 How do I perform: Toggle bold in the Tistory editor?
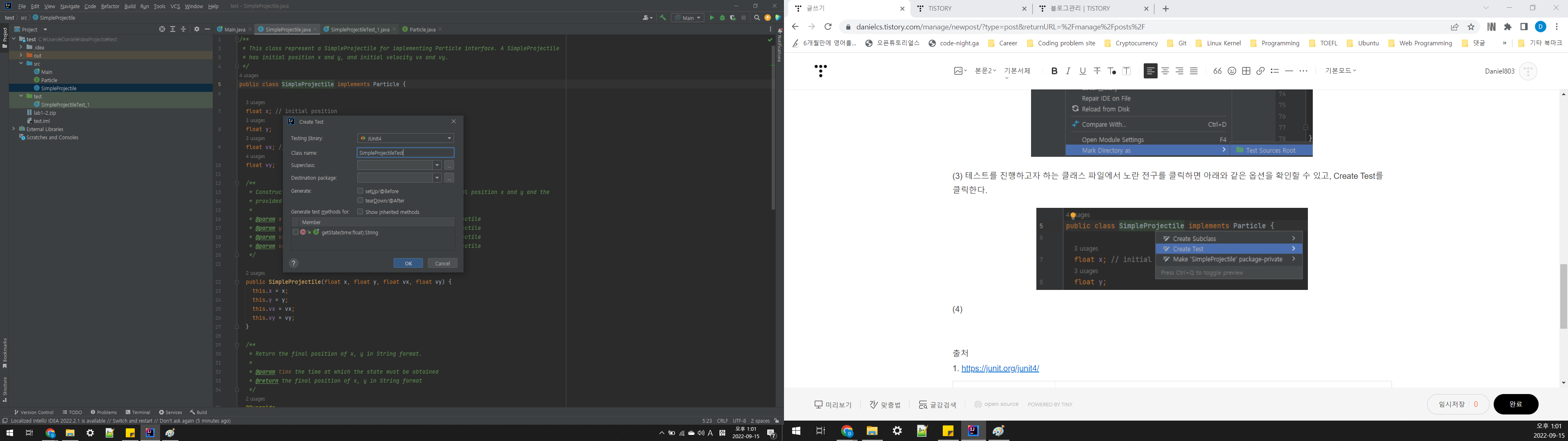point(1054,71)
